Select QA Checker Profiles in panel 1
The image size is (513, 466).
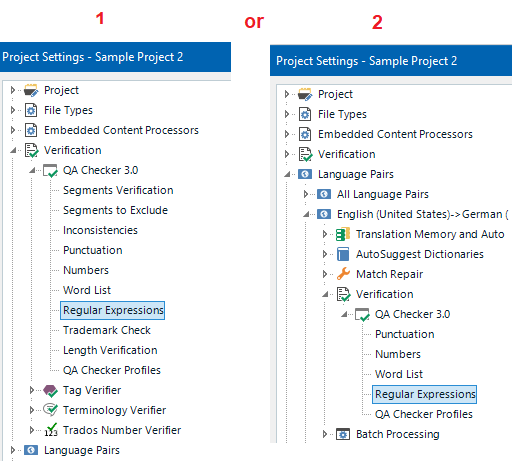pyautogui.click(x=112, y=370)
